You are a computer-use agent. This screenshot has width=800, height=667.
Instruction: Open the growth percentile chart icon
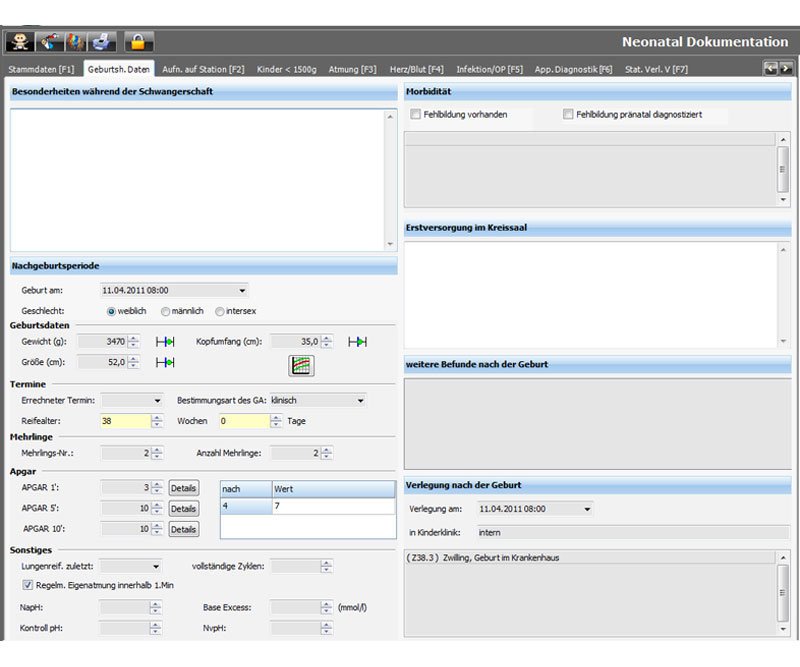pyautogui.click(x=301, y=365)
